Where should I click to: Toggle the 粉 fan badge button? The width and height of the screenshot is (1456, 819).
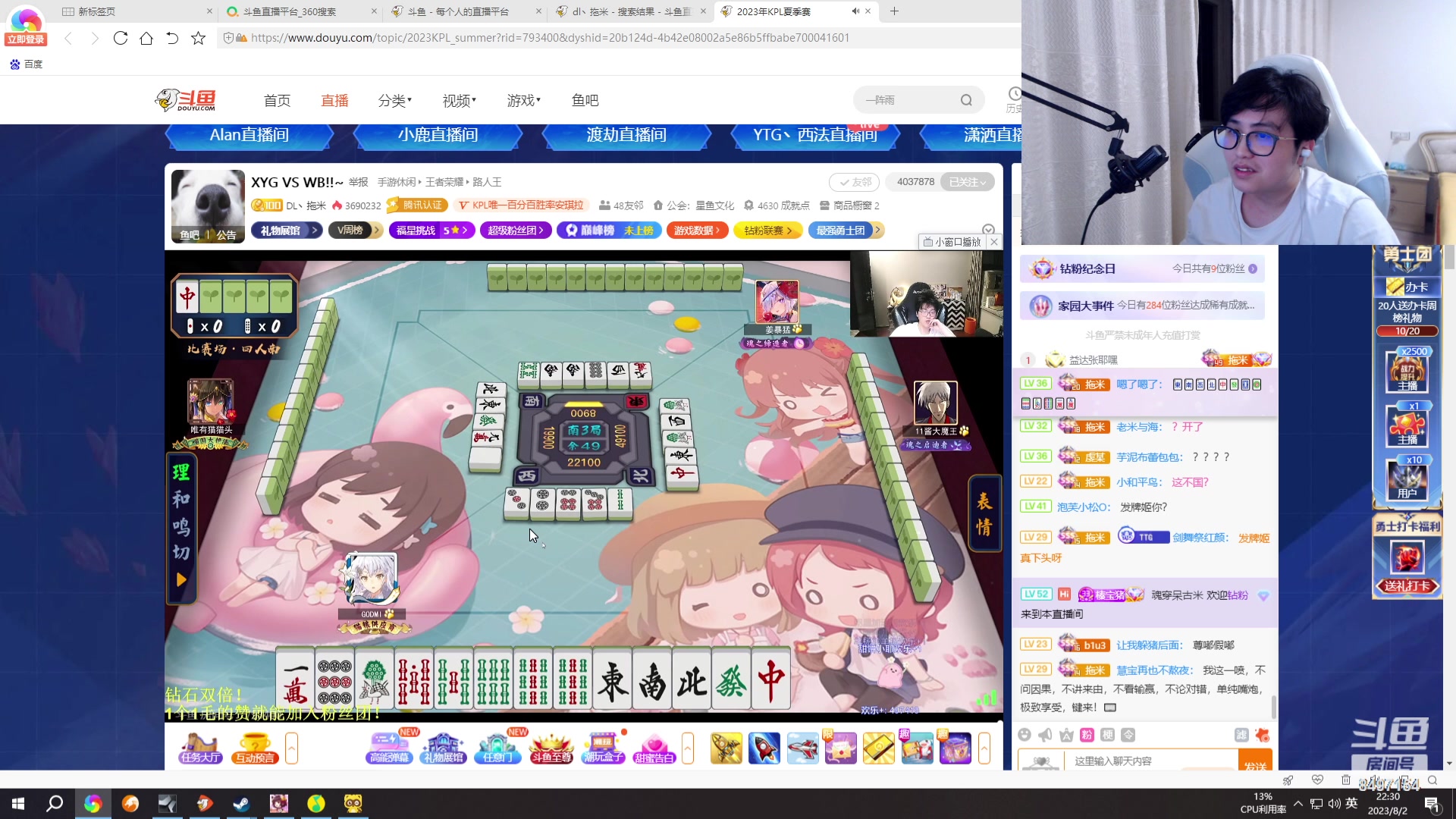(1087, 735)
